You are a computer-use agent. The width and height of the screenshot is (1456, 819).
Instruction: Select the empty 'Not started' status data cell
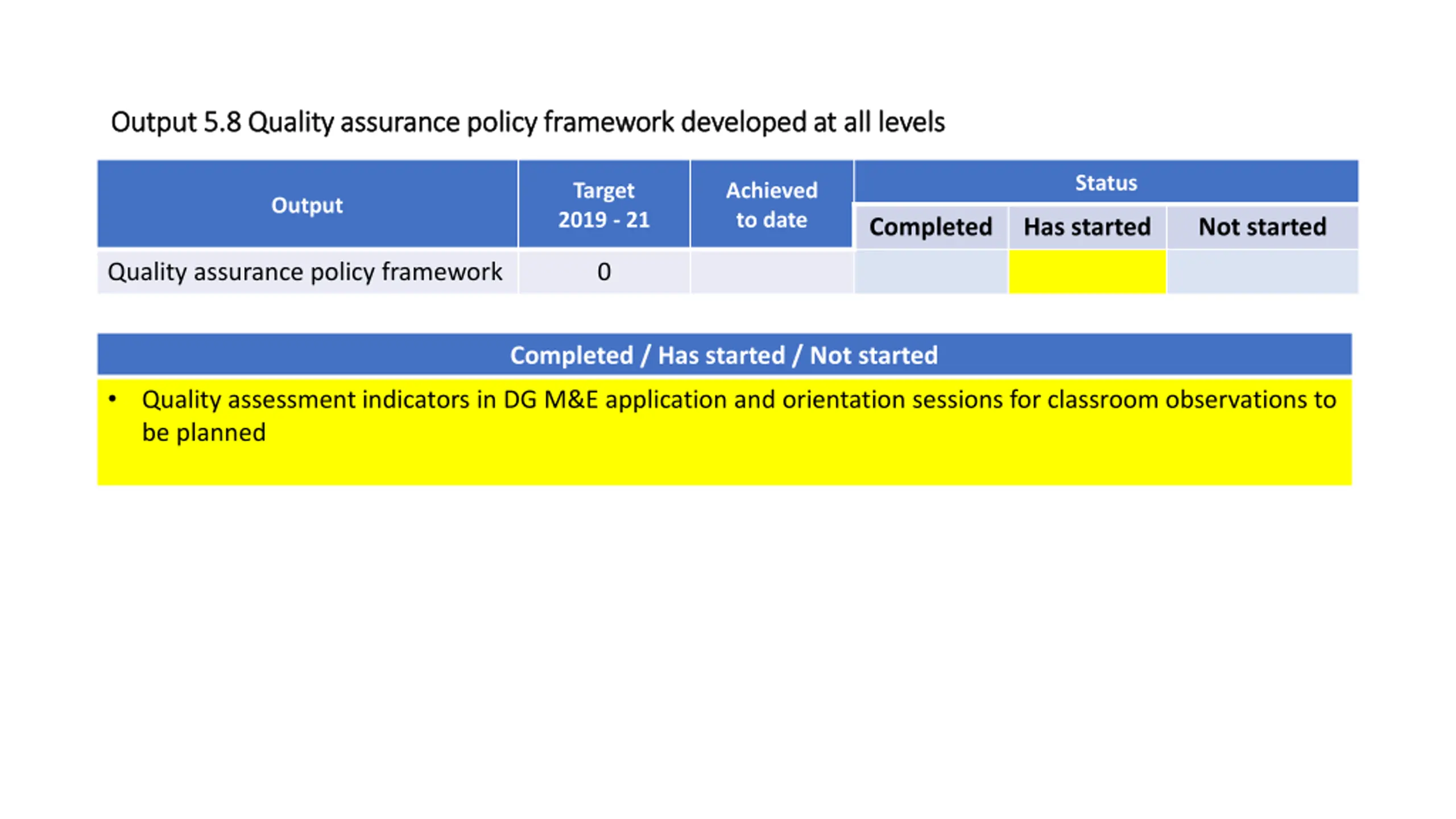coord(1263,272)
